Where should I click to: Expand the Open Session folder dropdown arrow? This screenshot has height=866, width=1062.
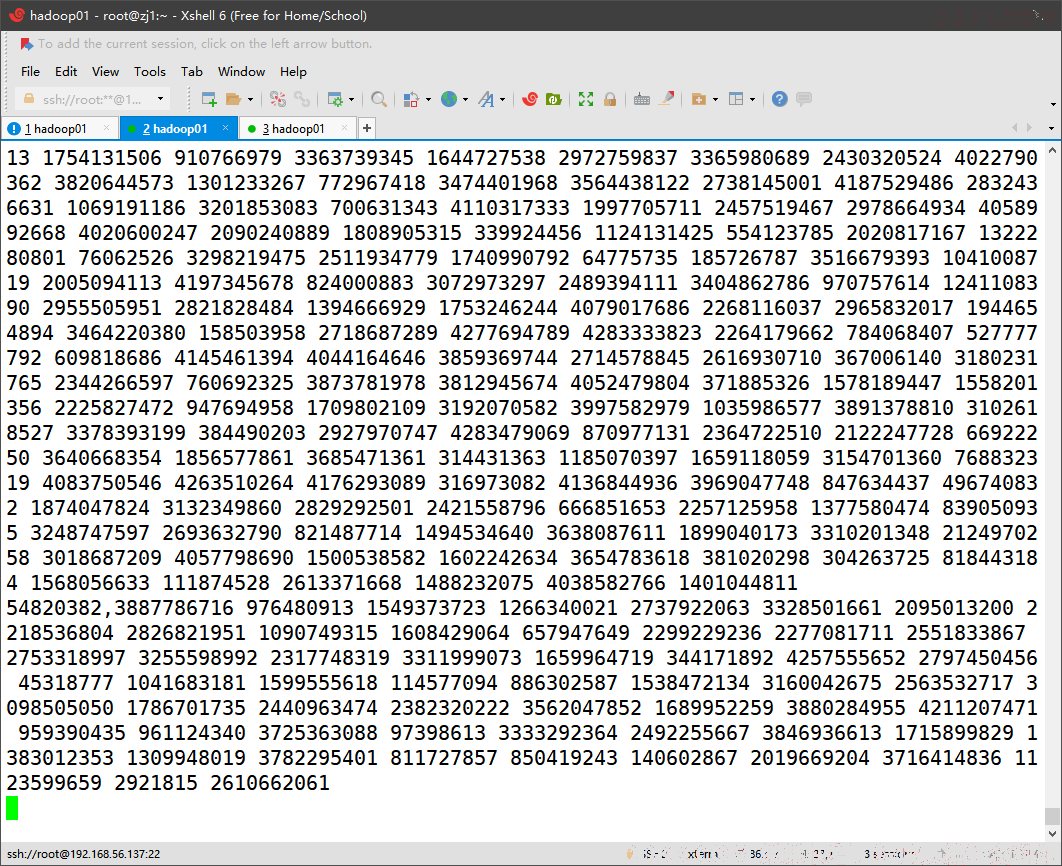click(x=250, y=100)
